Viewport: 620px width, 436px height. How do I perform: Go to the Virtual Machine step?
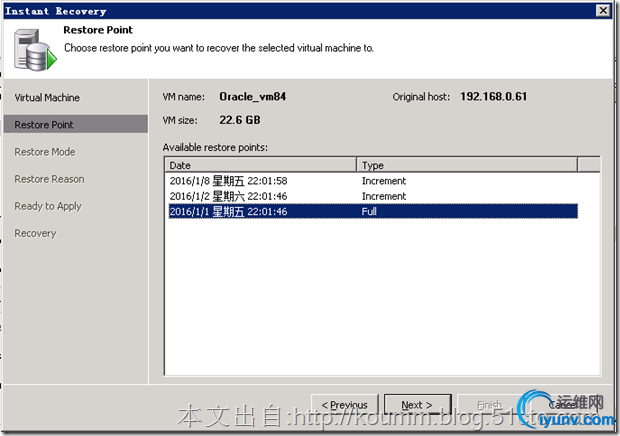pos(47,98)
